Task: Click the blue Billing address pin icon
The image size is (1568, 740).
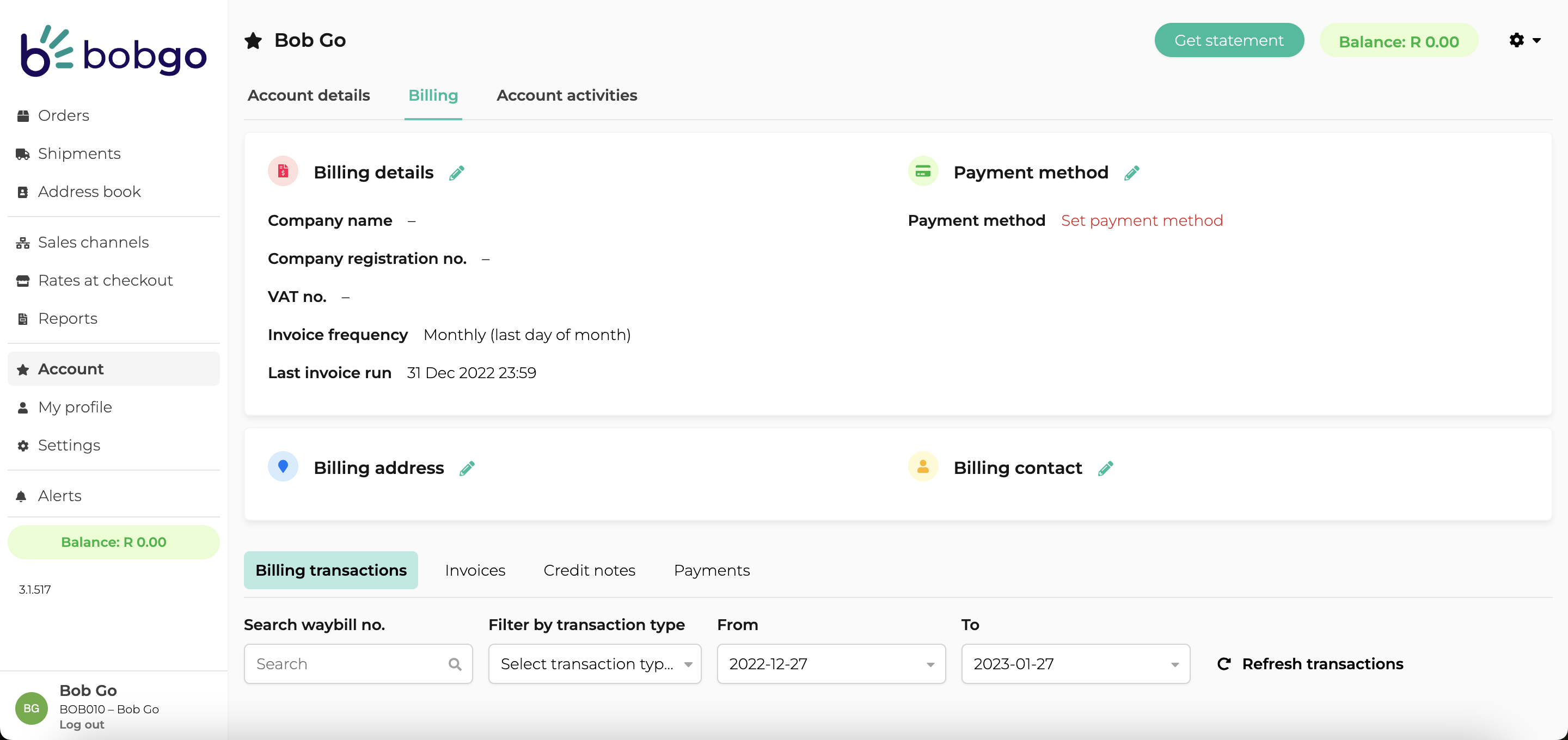Action: (283, 467)
